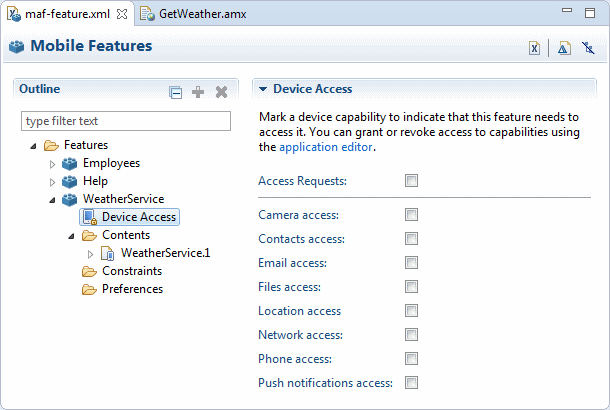Enable the Camera access checkbox
Image resolution: width=610 pixels, height=410 pixels.
pos(411,215)
